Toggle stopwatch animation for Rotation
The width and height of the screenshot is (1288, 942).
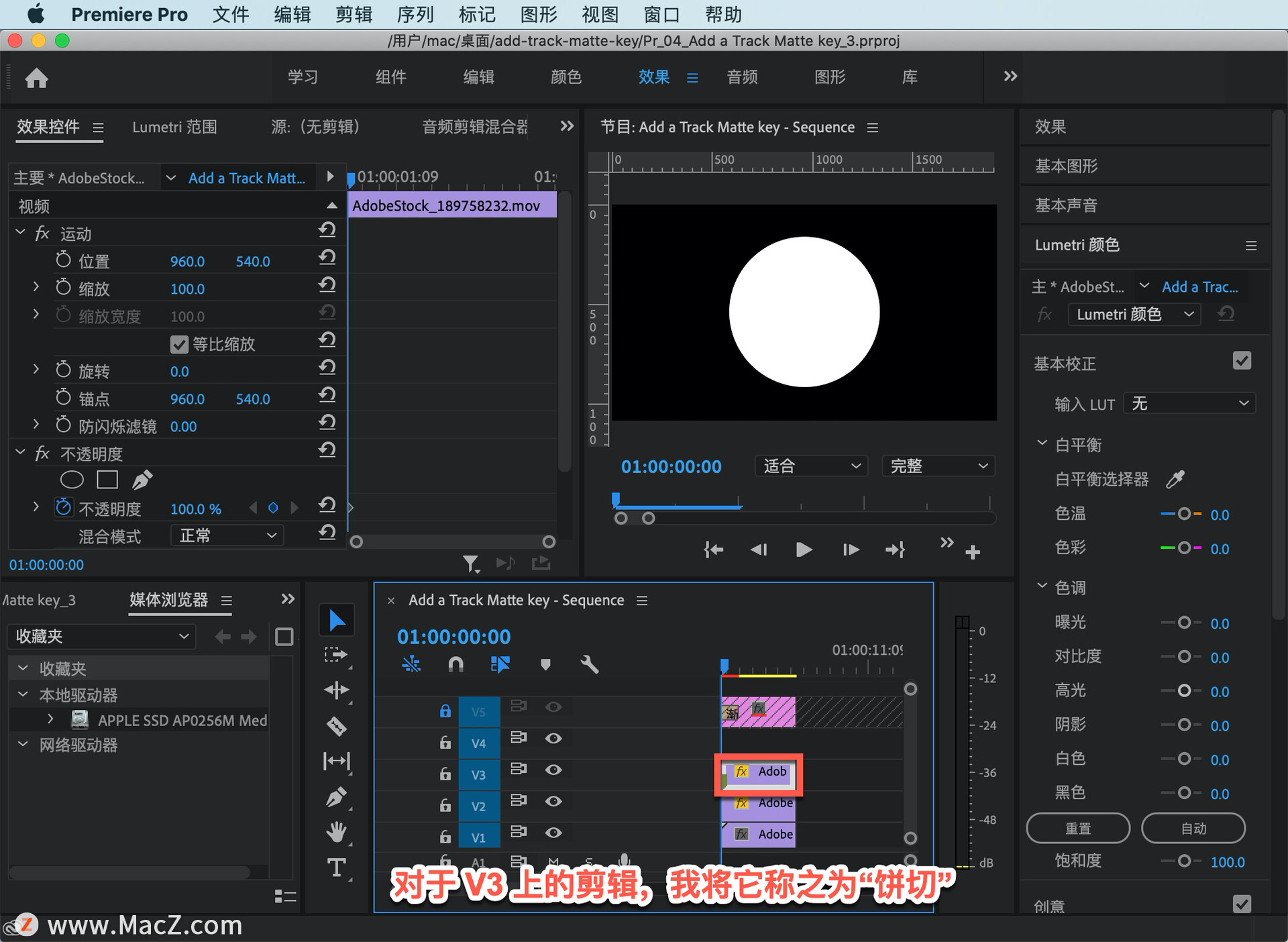63,370
